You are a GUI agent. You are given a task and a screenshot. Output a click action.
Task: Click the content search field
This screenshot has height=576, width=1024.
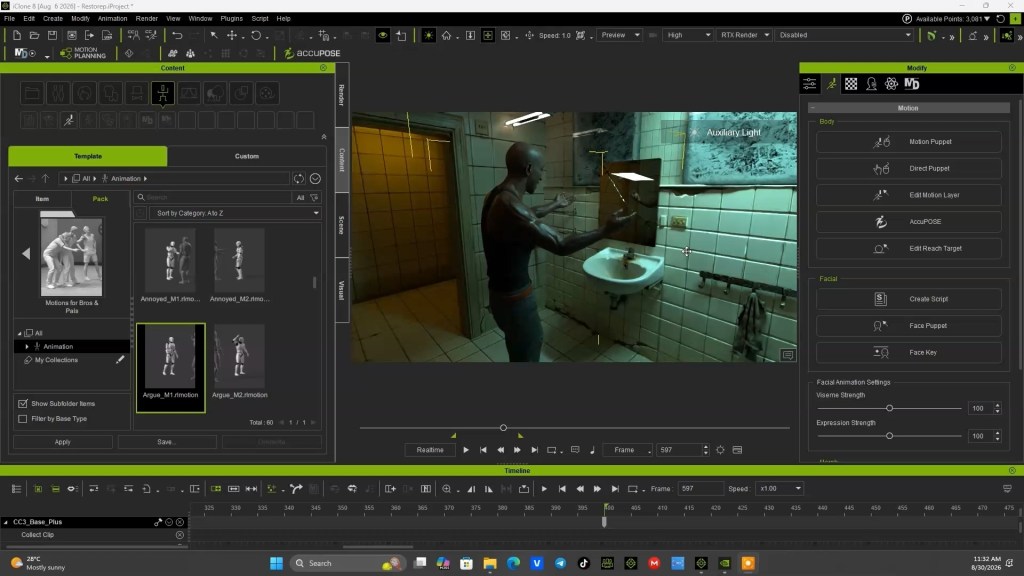tap(214, 197)
